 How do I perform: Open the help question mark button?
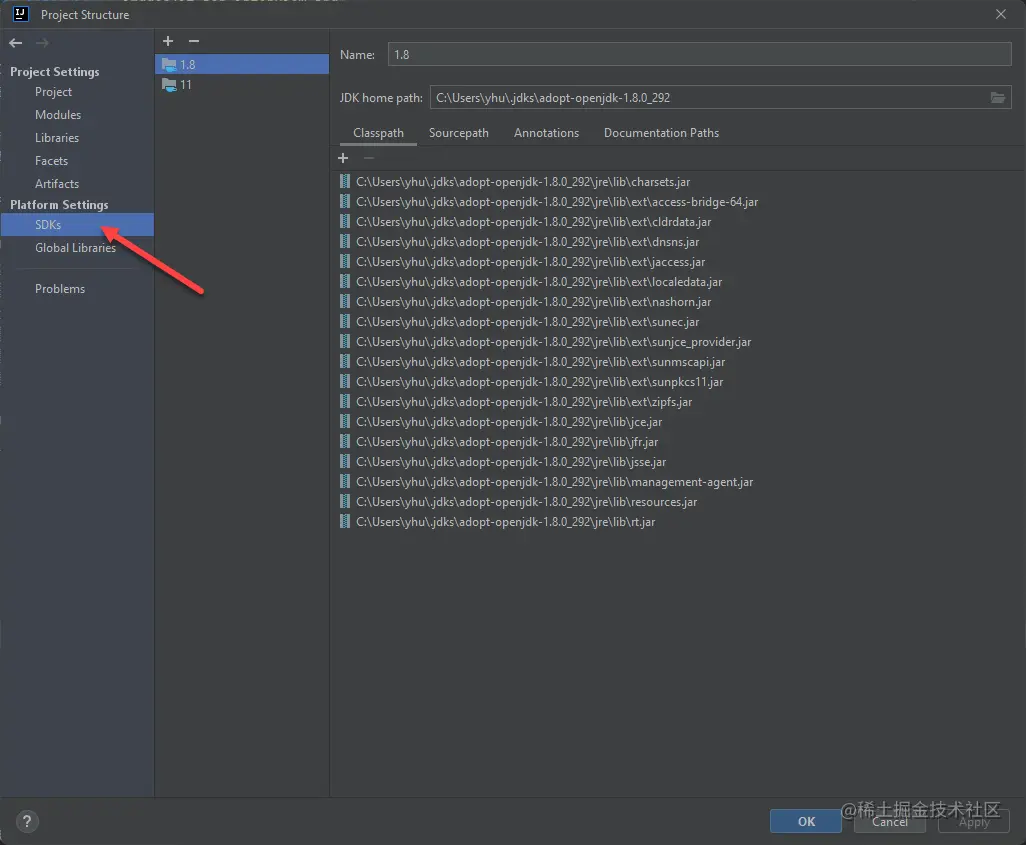point(27,821)
